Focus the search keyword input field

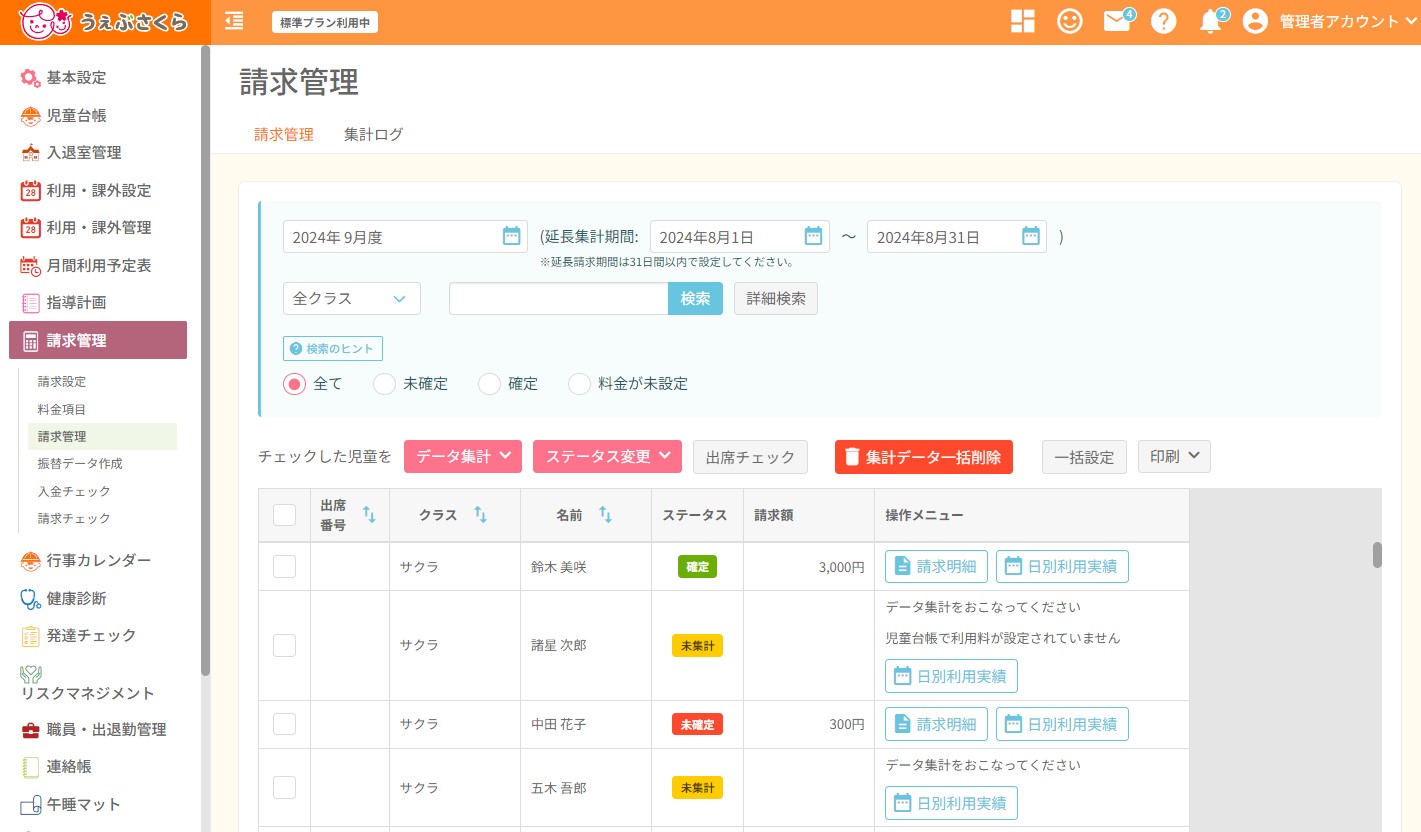558,298
